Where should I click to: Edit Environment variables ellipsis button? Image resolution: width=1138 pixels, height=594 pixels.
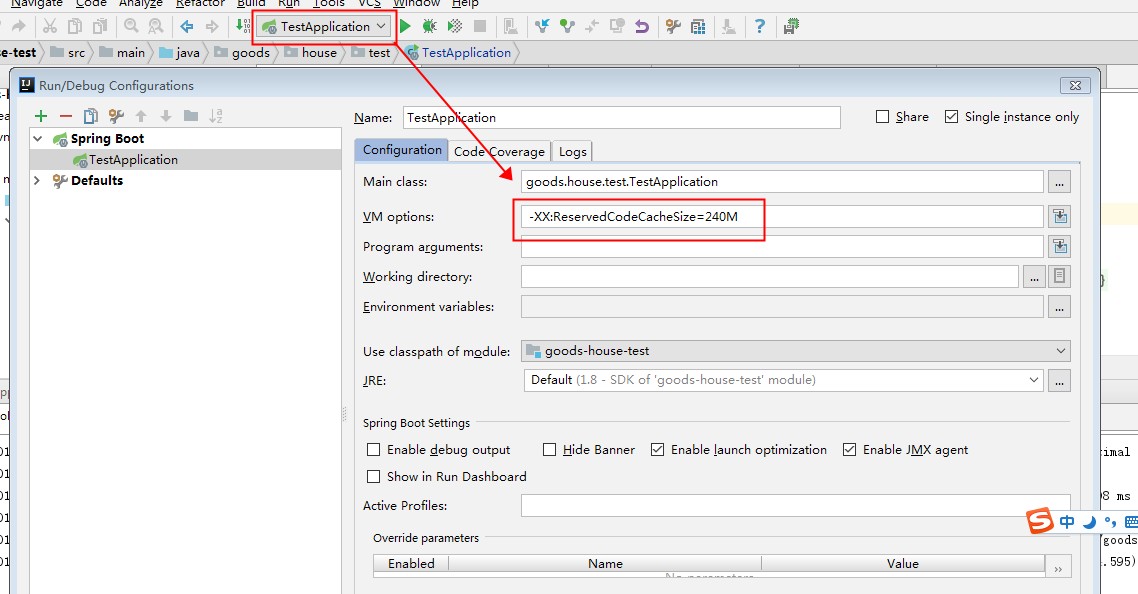tap(1060, 307)
